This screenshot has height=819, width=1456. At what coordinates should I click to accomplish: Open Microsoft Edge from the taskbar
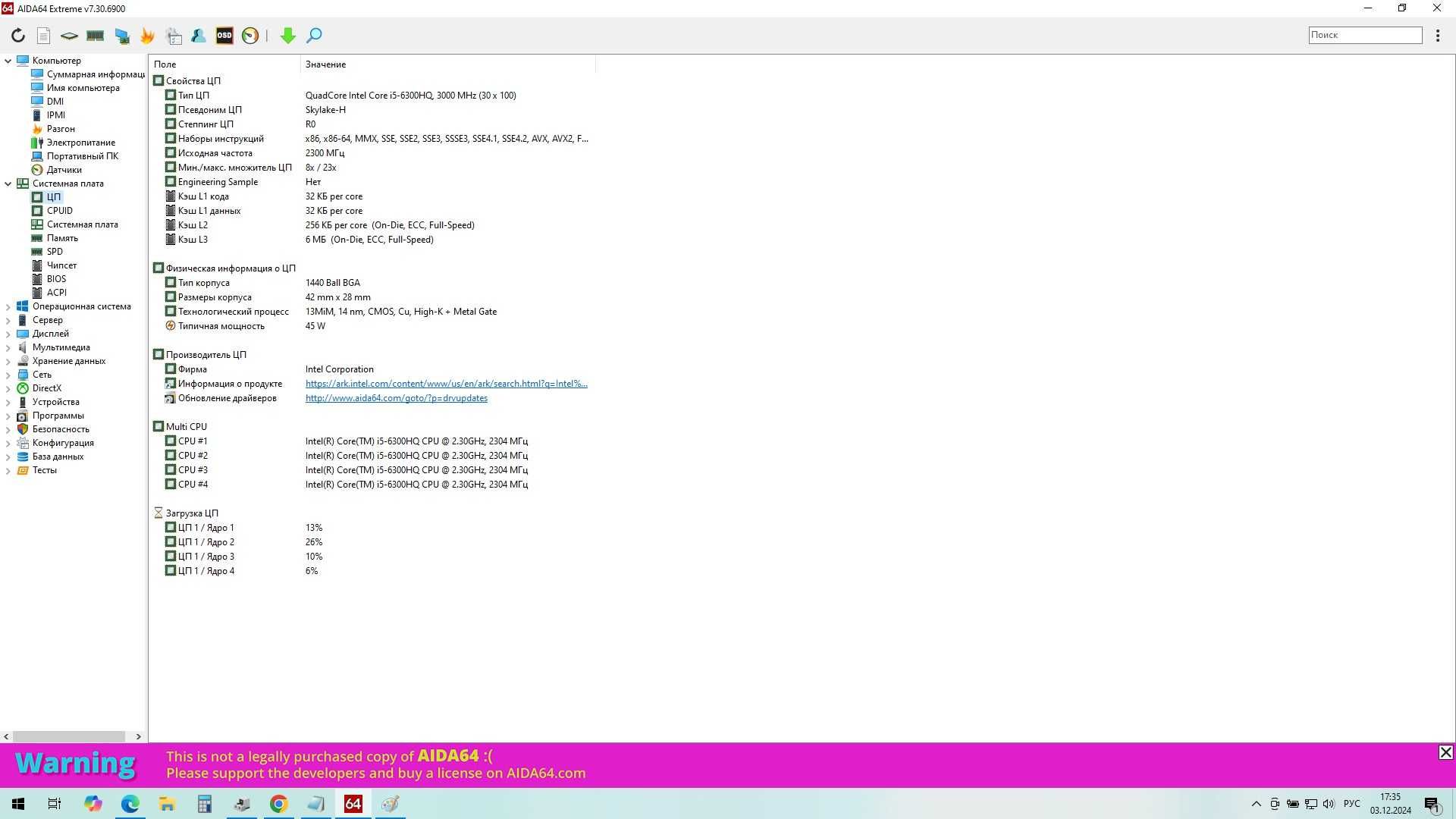click(130, 804)
